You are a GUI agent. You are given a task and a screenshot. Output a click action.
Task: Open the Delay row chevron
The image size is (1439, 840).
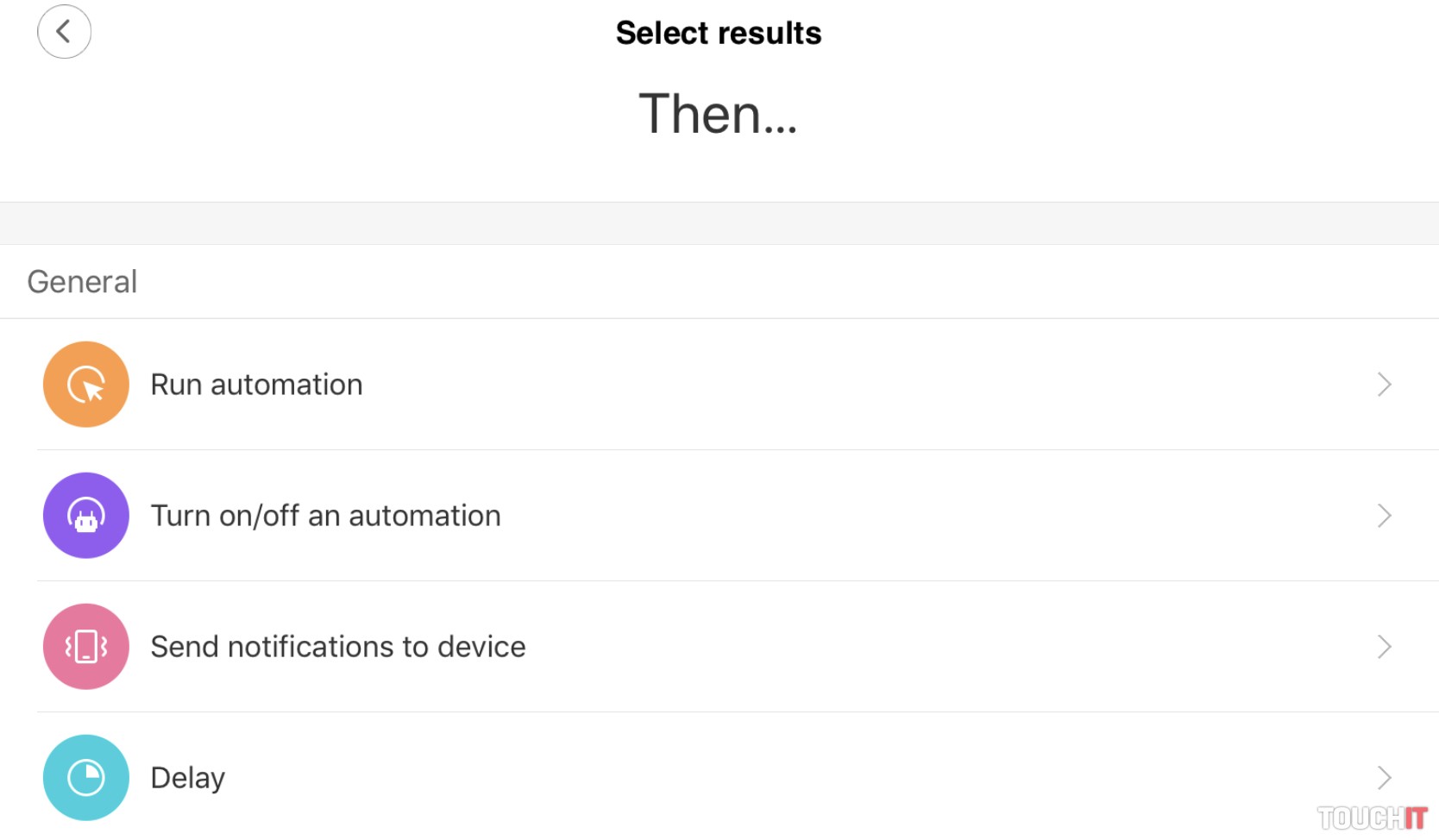click(x=1384, y=778)
